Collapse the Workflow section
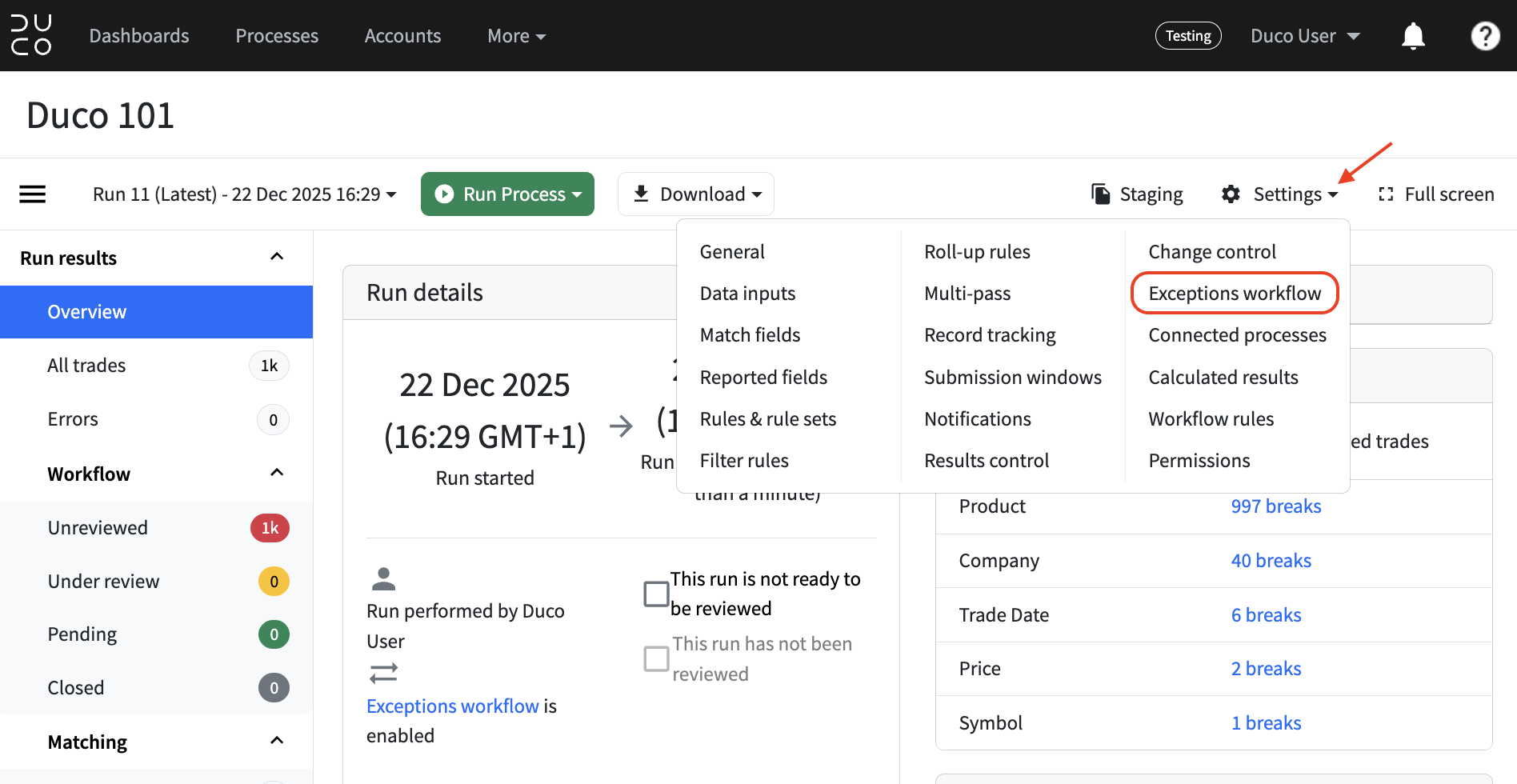This screenshot has width=1517, height=784. coord(277,473)
